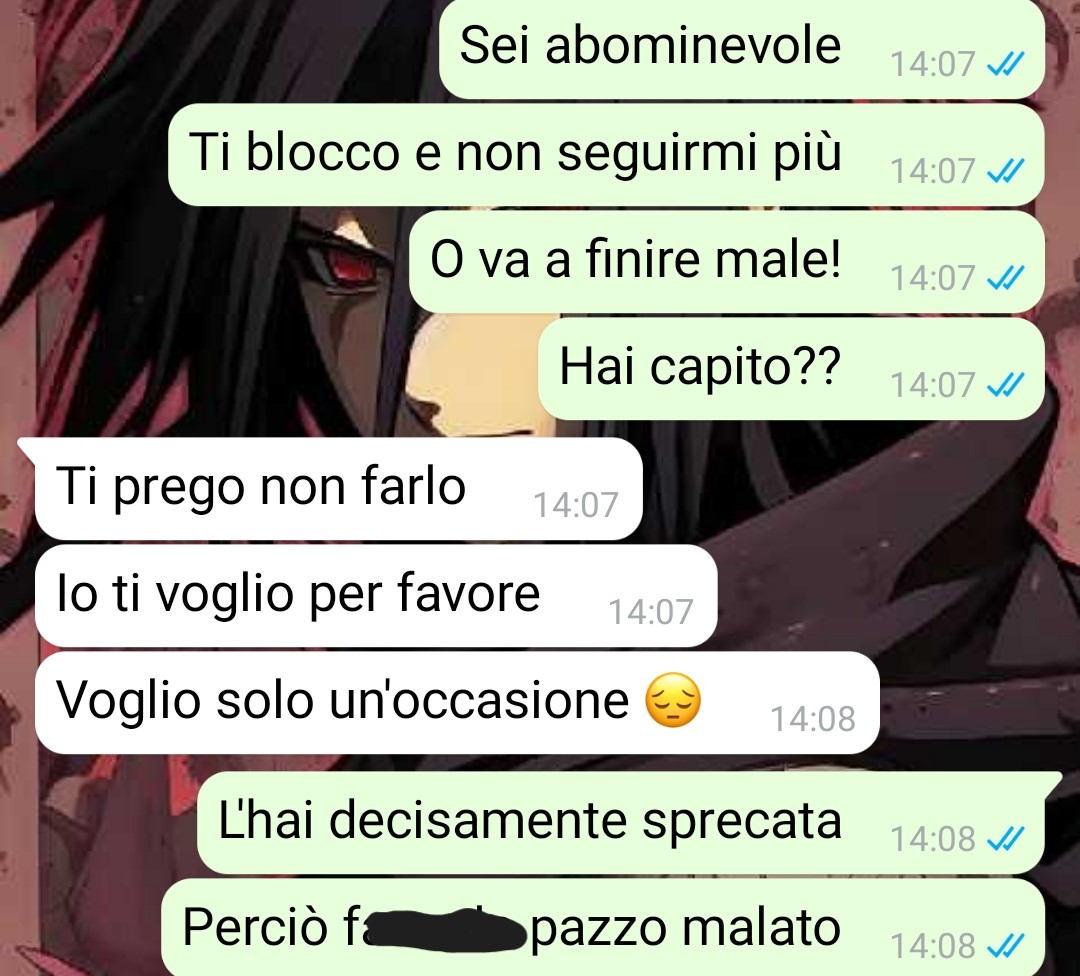Tap the 14:07 timestamp on 'Ti prego non farlo'
This screenshot has width=1080, height=976.
click(x=576, y=505)
